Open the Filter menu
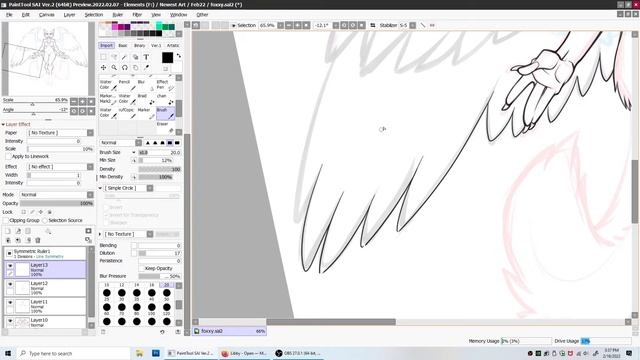 (137, 15)
